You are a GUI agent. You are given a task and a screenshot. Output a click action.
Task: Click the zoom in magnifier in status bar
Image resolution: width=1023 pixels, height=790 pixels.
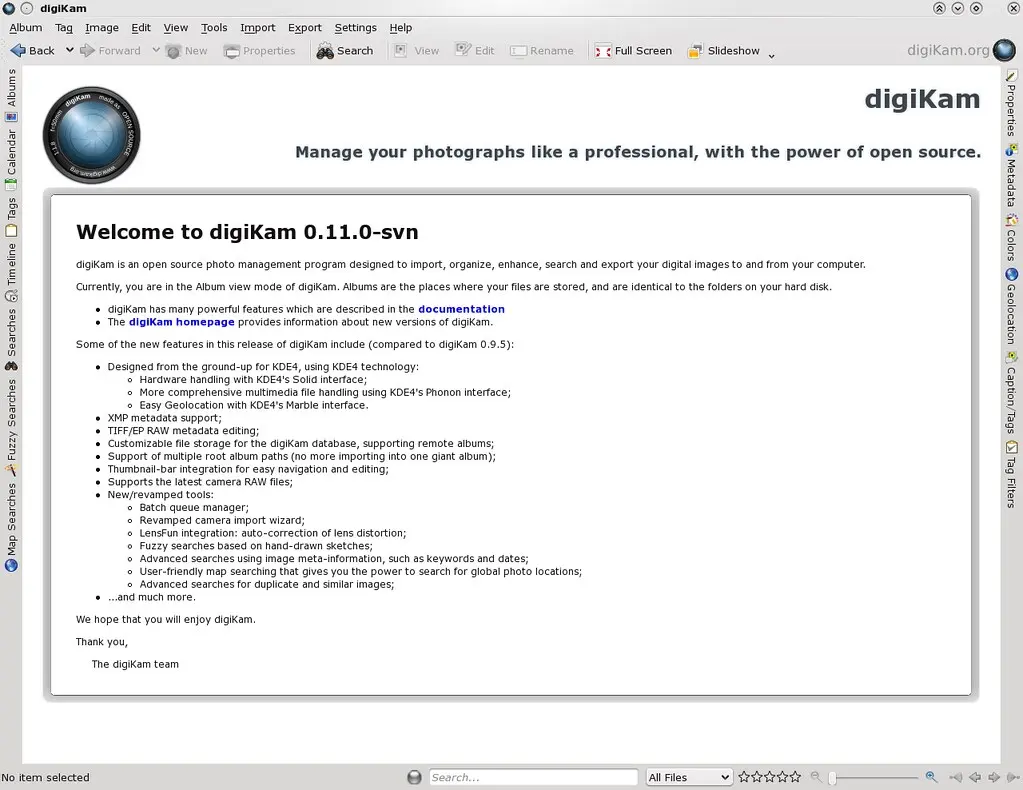tap(931, 777)
